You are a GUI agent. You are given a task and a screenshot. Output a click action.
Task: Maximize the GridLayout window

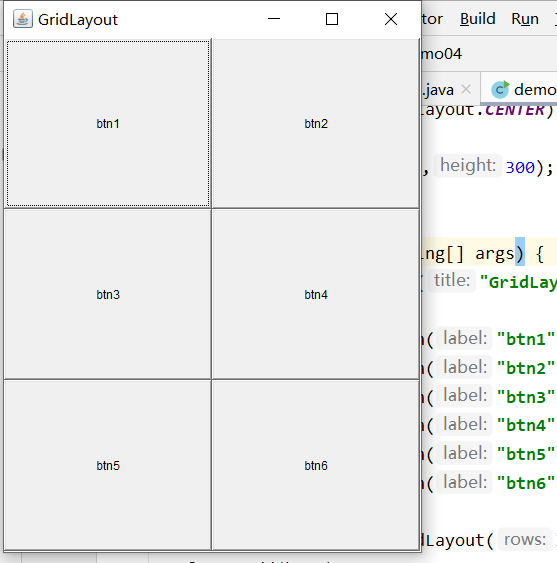(332, 19)
